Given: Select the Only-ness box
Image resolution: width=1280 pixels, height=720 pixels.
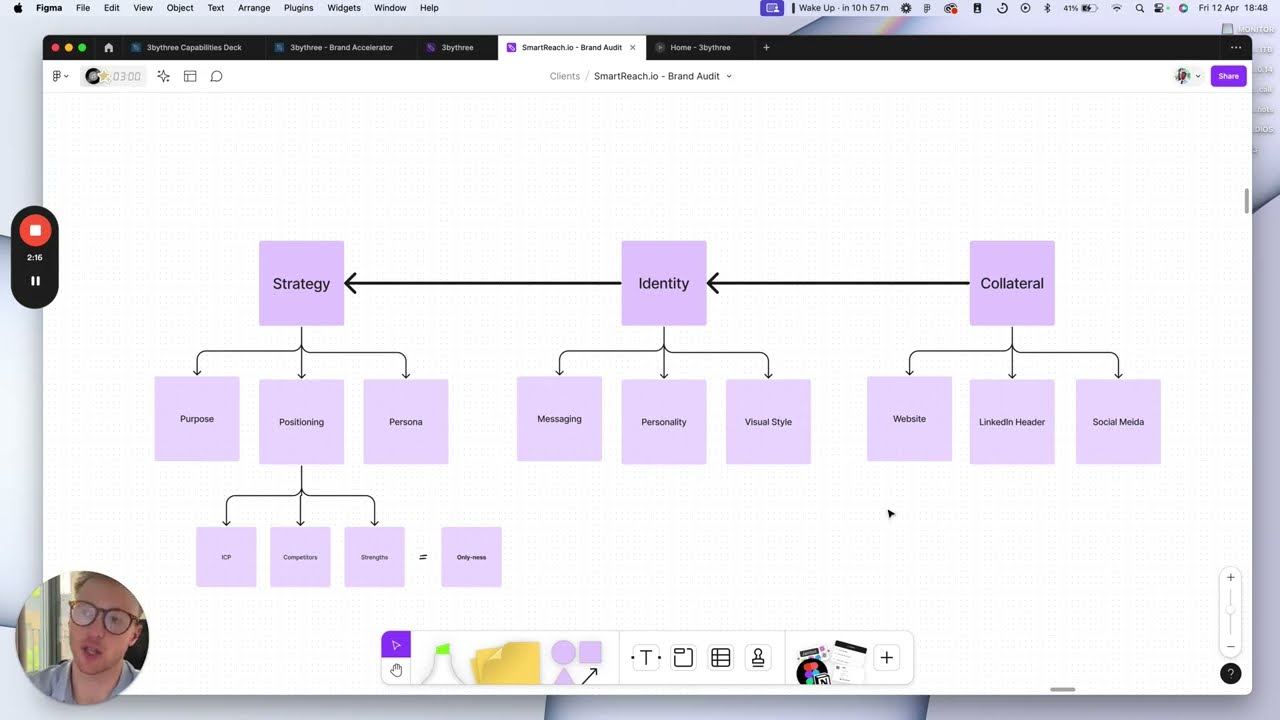Looking at the screenshot, I should click(x=471, y=557).
